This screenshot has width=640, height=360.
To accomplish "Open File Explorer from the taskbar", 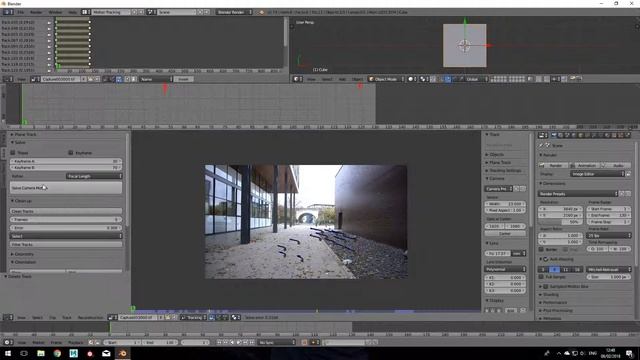I will (x=41, y=353).
